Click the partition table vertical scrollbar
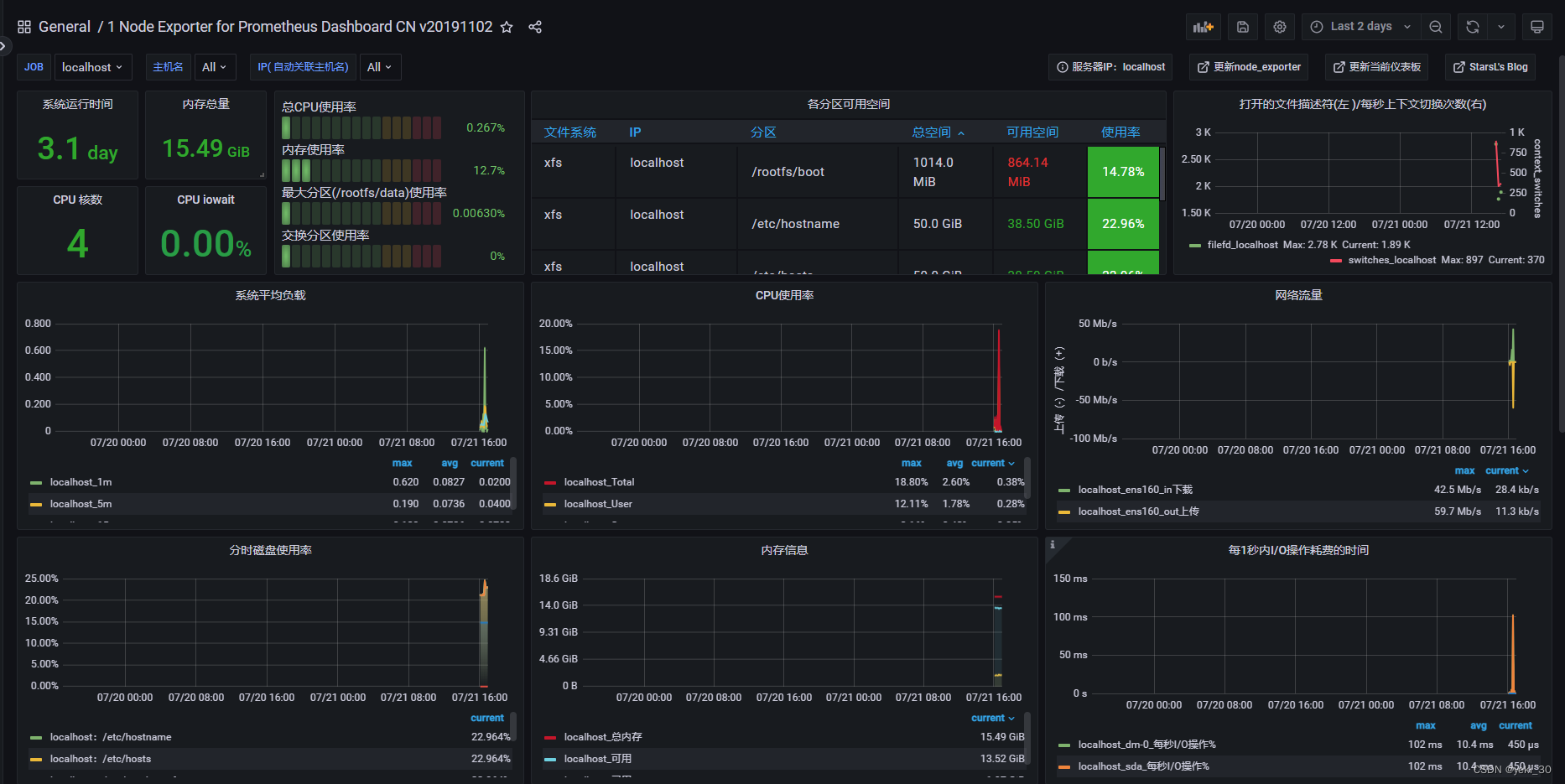 [x=1162, y=173]
